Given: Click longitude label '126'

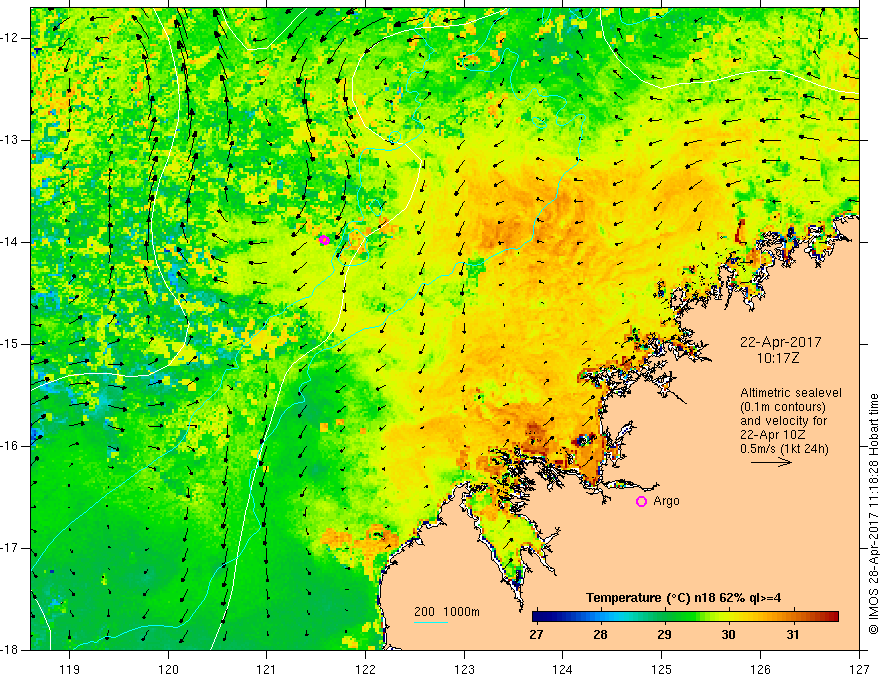Looking at the screenshot, I should pyautogui.click(x=760, y=669).
